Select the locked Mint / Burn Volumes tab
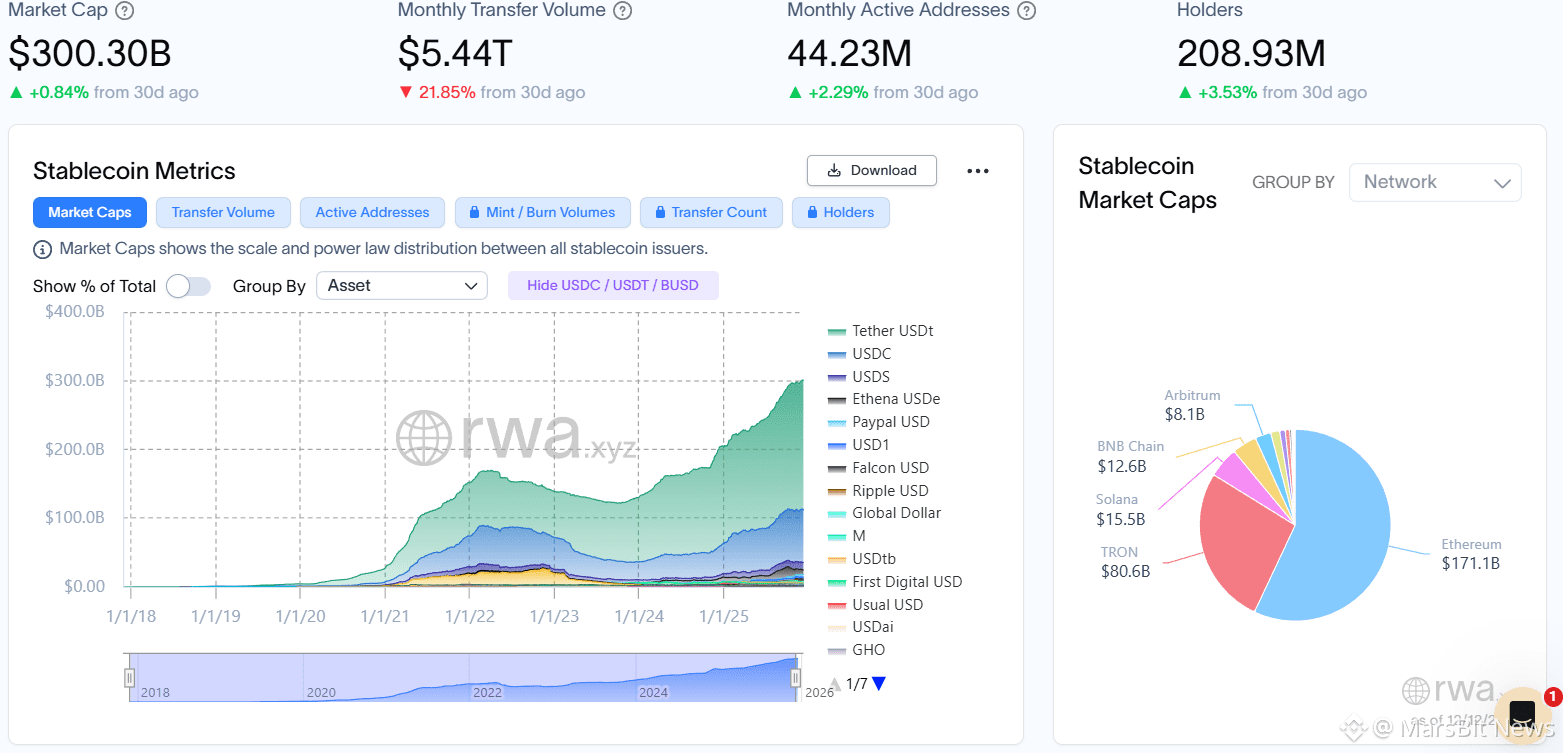The height and width of the screenshot is (753, 1563). point(543,212)
